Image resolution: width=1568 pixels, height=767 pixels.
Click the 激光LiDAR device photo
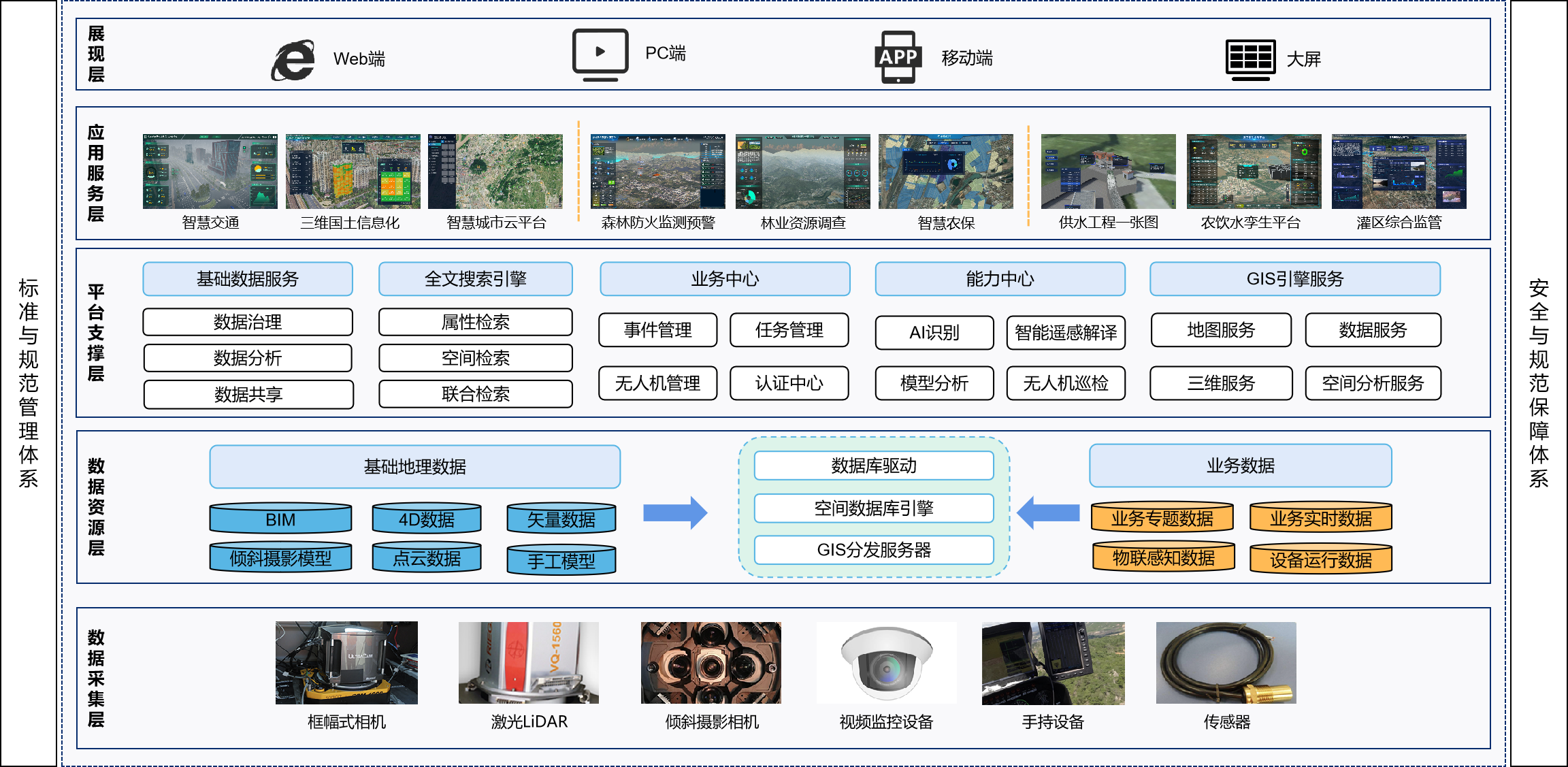point(528,662)
